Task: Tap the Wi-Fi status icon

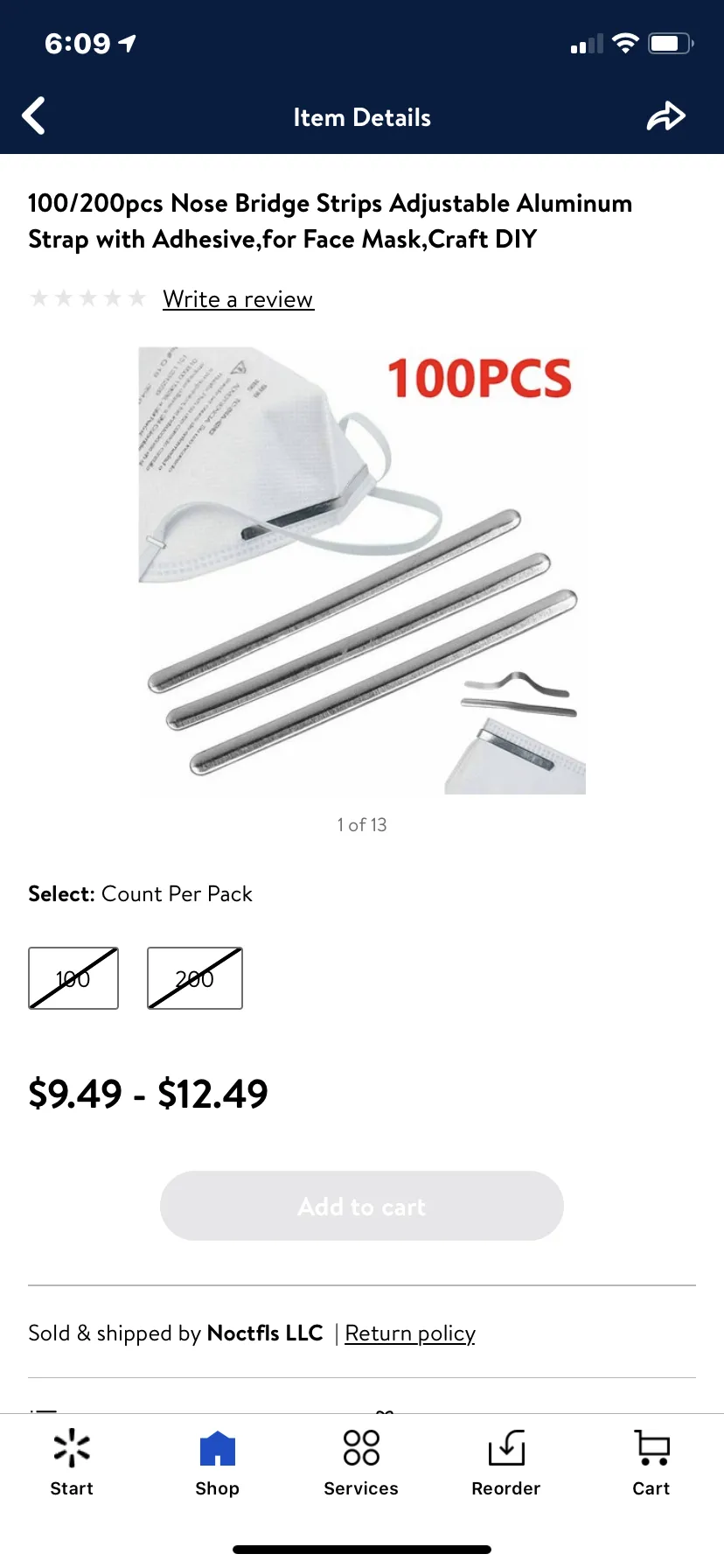Action: tap(625, 43)
